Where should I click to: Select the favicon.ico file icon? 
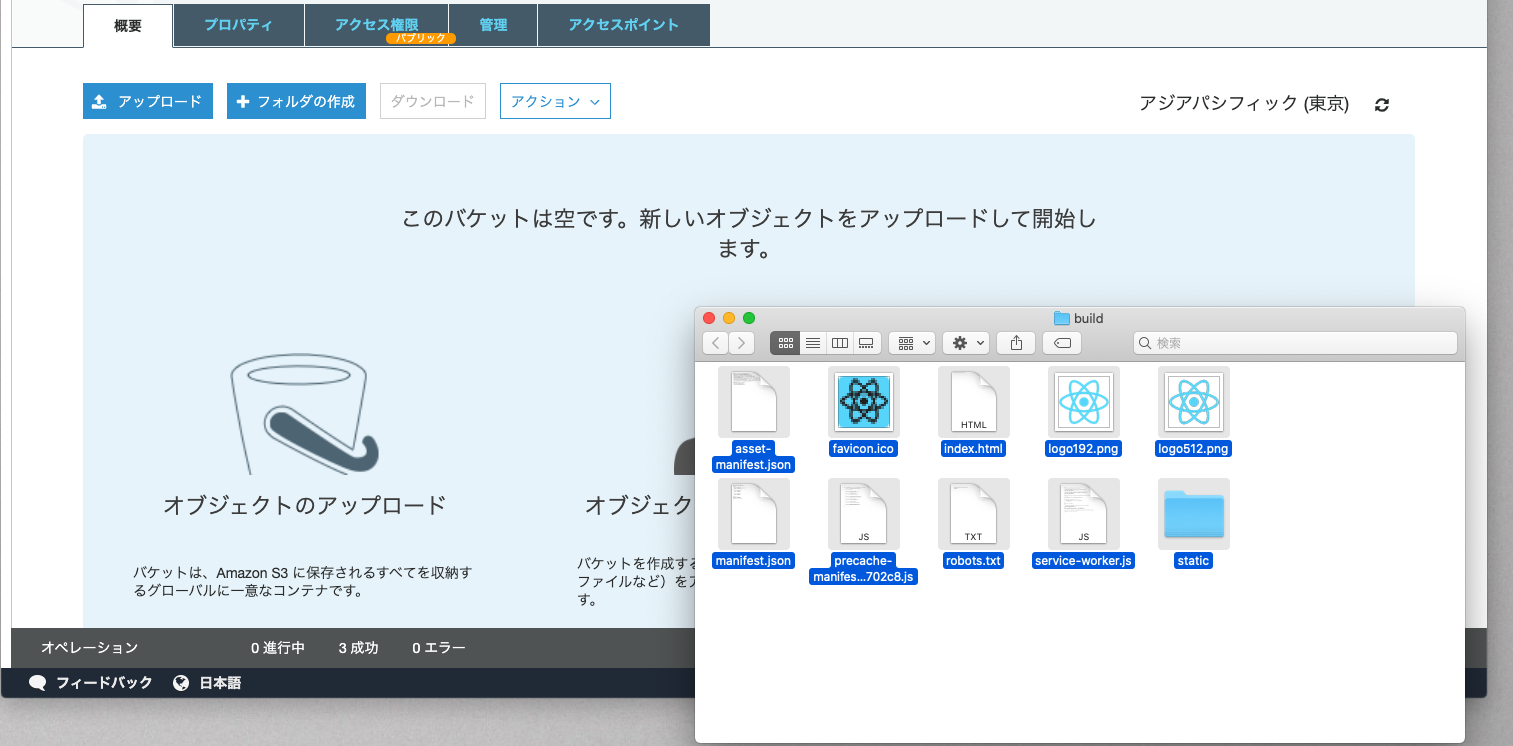(x=863, y=401)
